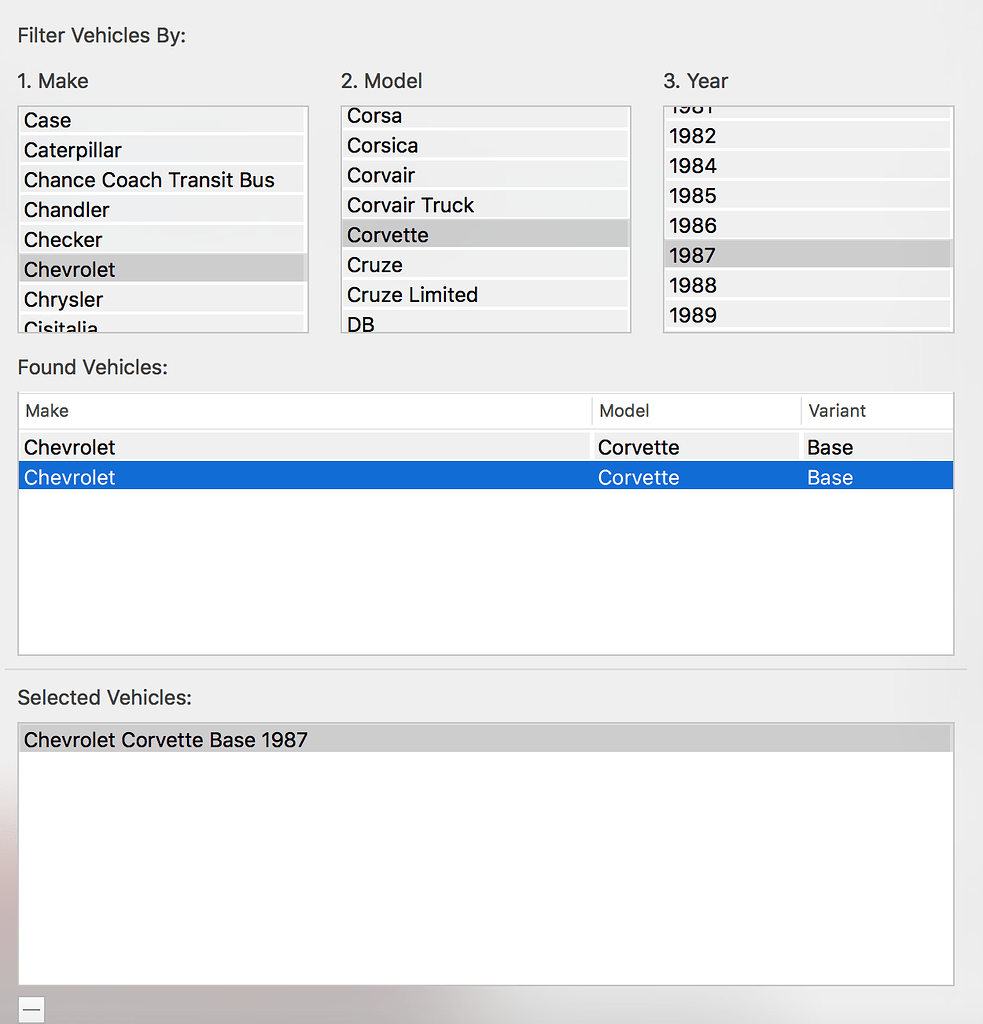Choose Cruze in the Model list
The height and width of the screenshot is (1024, 983).
[x=485, y=265]
